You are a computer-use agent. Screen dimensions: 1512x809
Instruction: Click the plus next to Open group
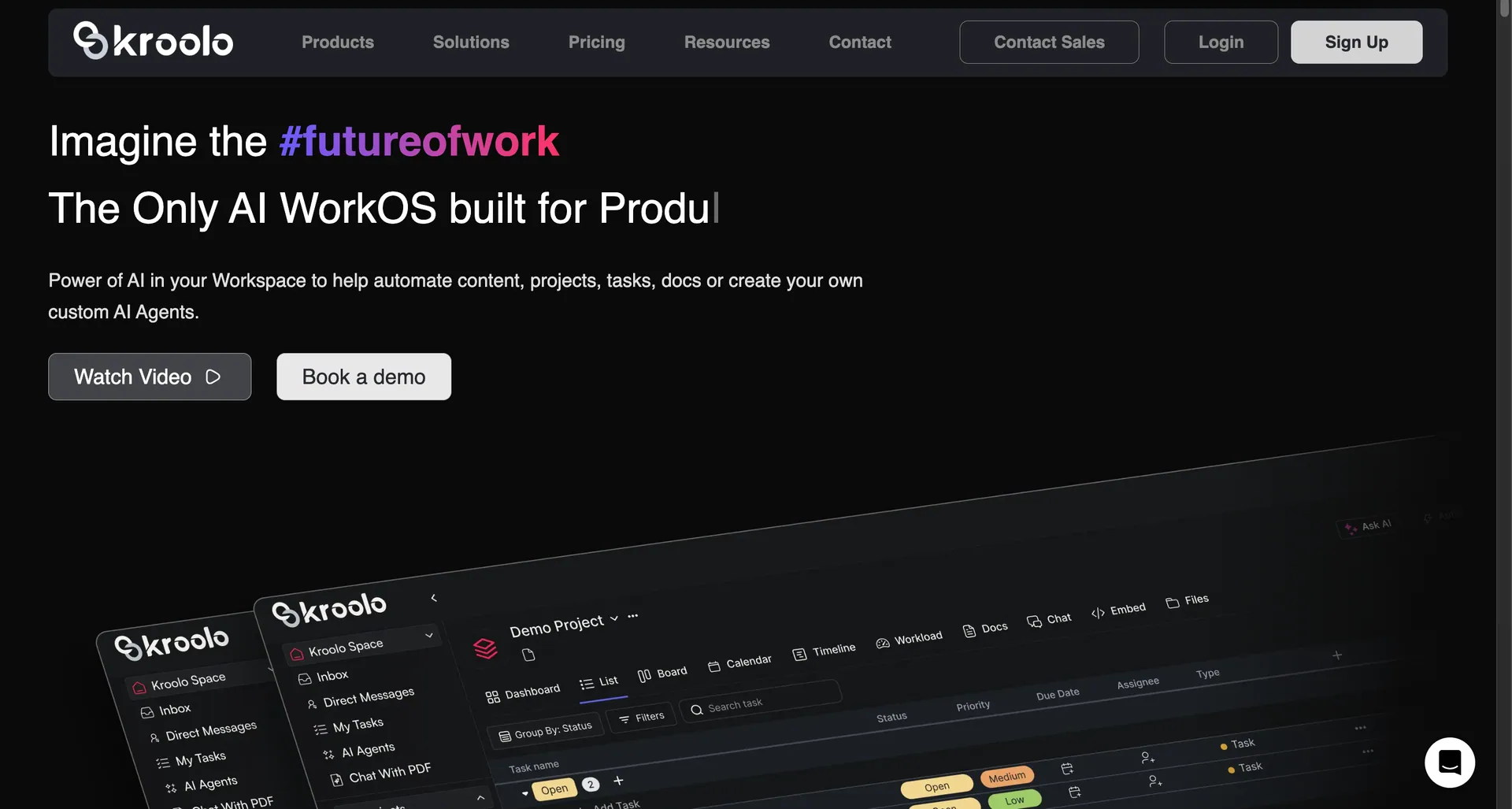coord(618,781)
